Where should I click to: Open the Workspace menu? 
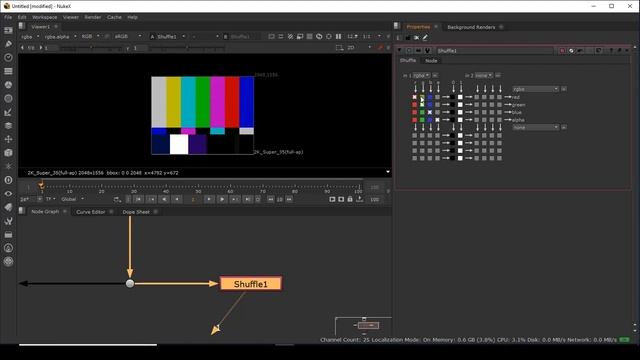point(44,17)
